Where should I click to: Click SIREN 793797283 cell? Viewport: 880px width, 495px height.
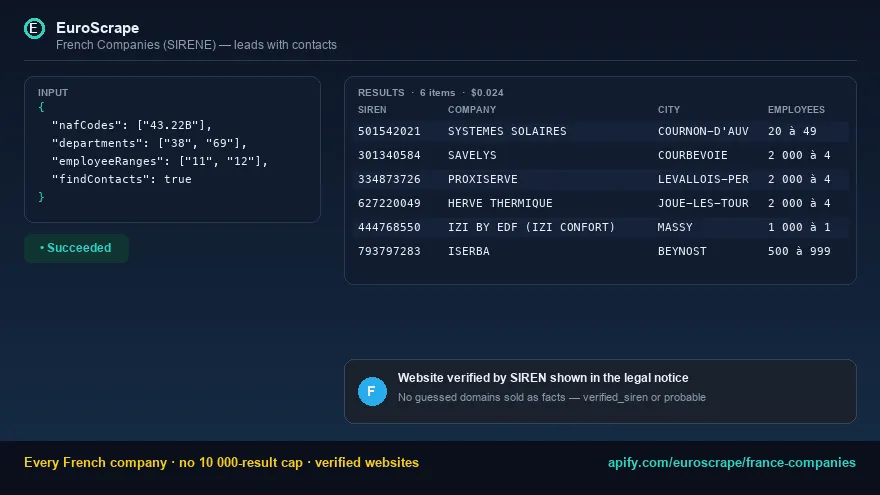click(389, 251)
